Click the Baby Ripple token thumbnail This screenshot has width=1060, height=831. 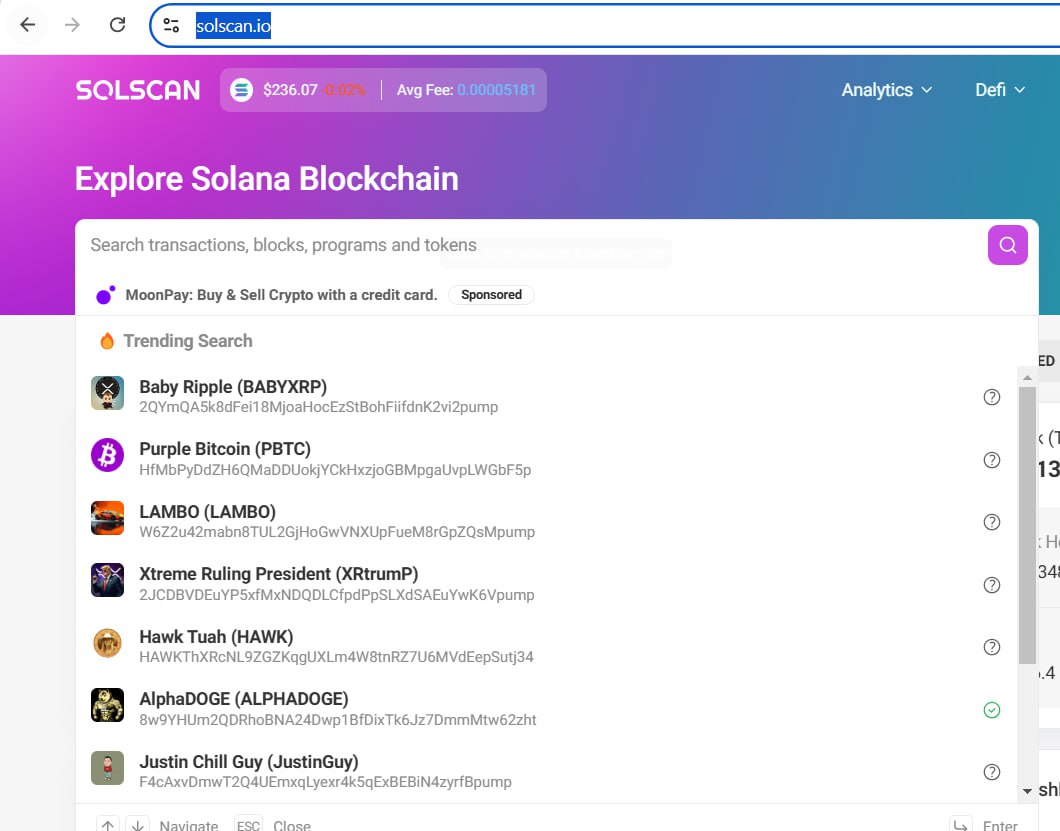[107, 393]
